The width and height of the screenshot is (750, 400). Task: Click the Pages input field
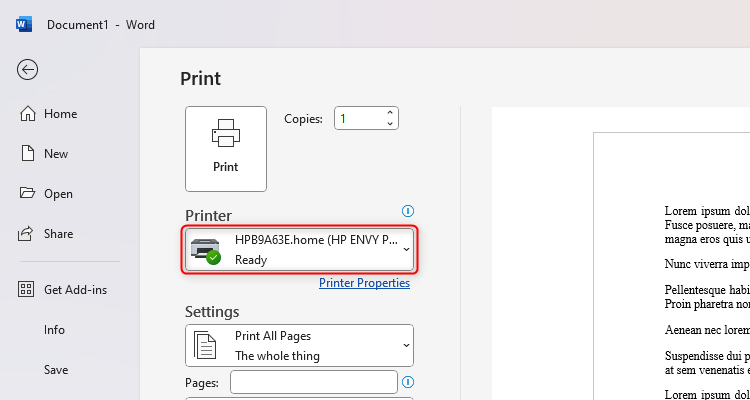(x=314, y=382)
